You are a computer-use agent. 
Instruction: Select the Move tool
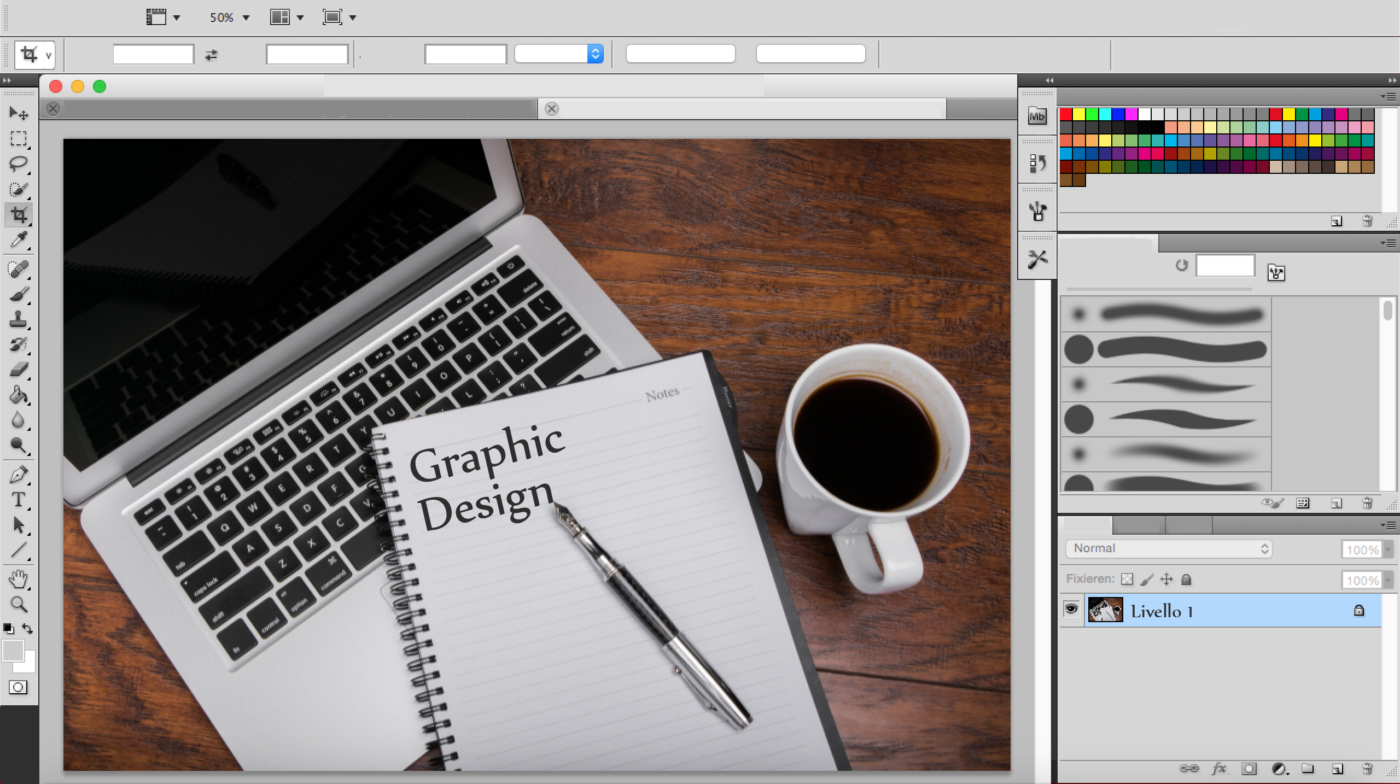coord(18,113)
